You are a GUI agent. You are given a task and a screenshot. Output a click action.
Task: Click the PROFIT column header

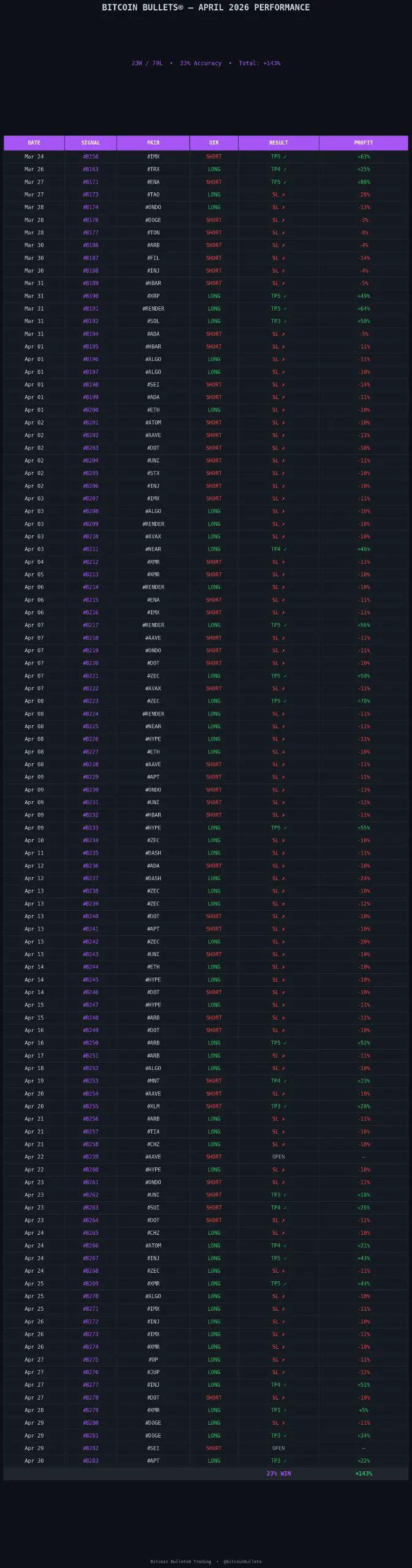[x=364, y=143]
